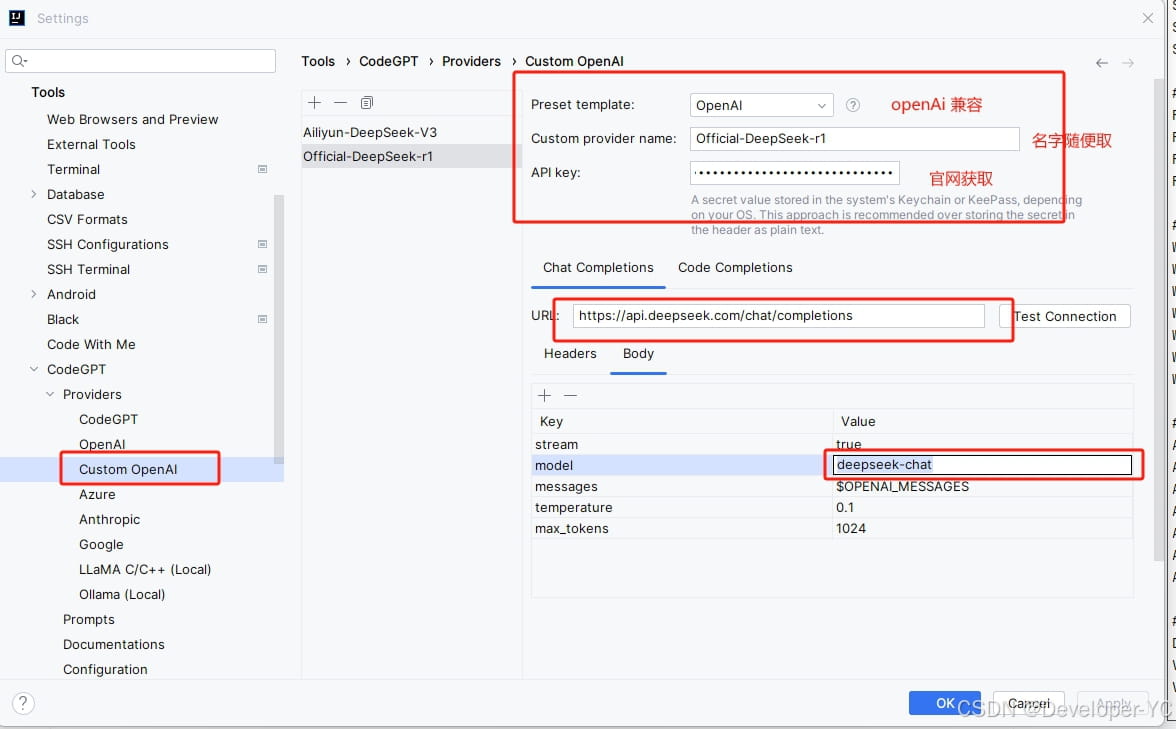The height and width of the screenshot is (729, 1176).
Task: Click the Test Connection button
Action: (x=1065, y=316)
